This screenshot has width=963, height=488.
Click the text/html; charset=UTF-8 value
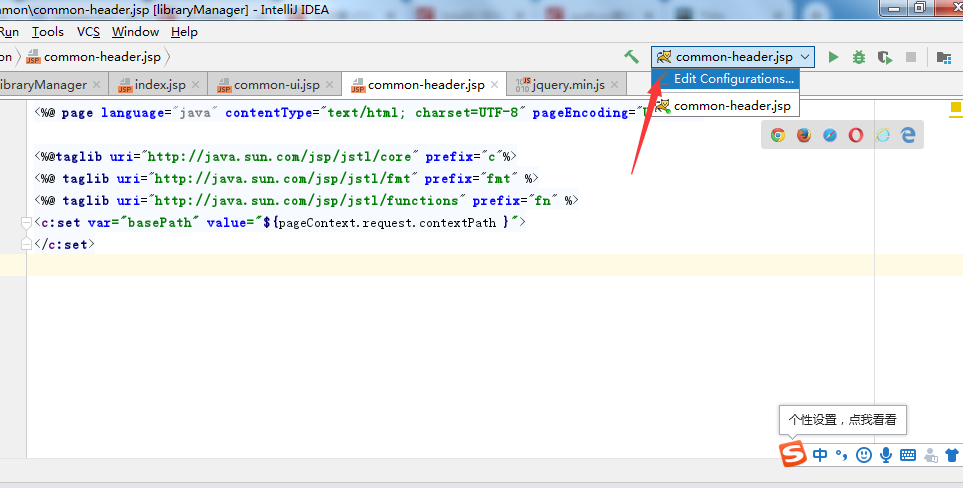pos(423,113)
